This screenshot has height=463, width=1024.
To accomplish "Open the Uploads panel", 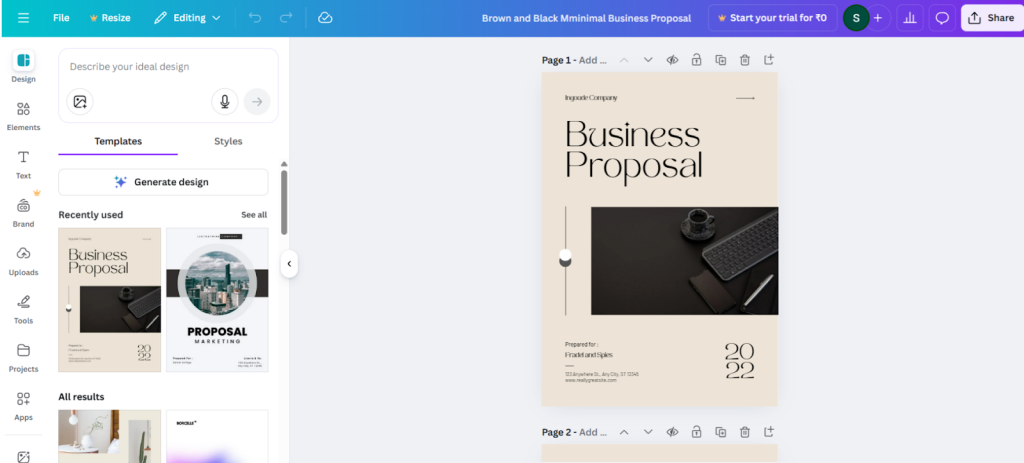I will pos(24,261).
